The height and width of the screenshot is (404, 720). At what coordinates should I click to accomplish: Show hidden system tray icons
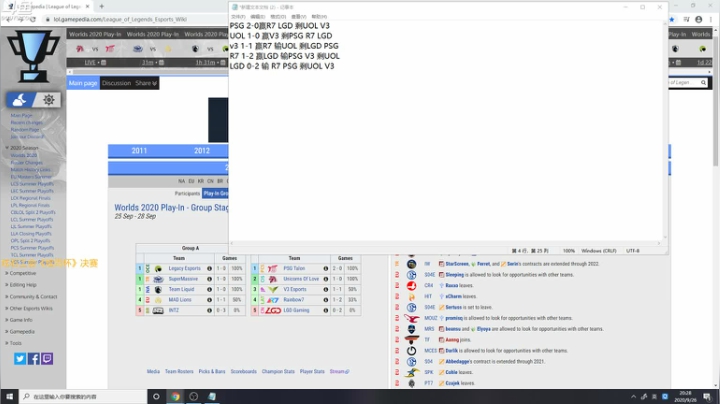[633, 397]
